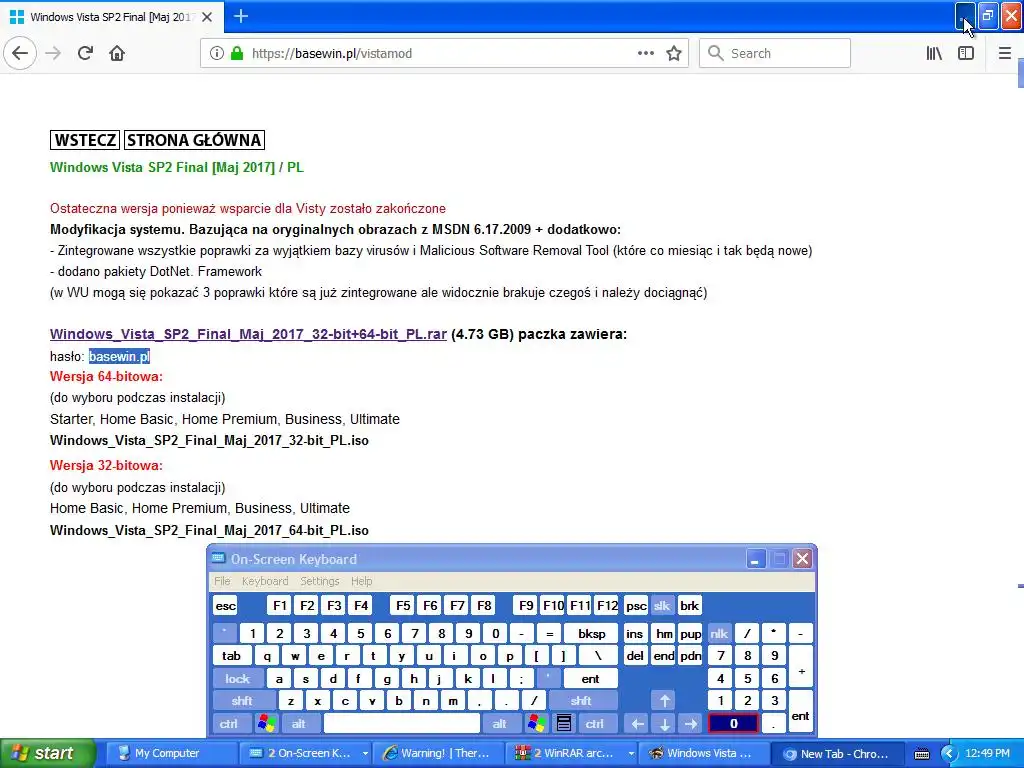Click the green padlock security icon

pyautogui.click(x=236, y=54)
